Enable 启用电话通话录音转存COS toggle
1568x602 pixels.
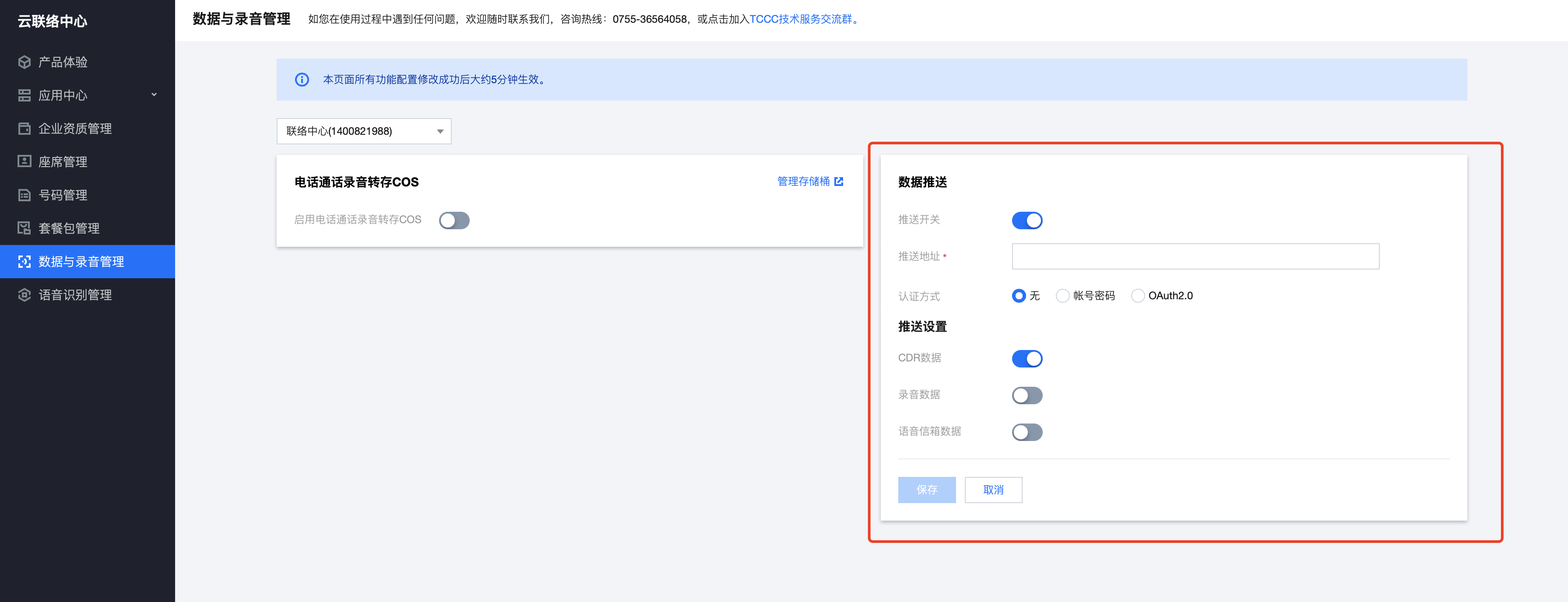(x=454, y=220)
